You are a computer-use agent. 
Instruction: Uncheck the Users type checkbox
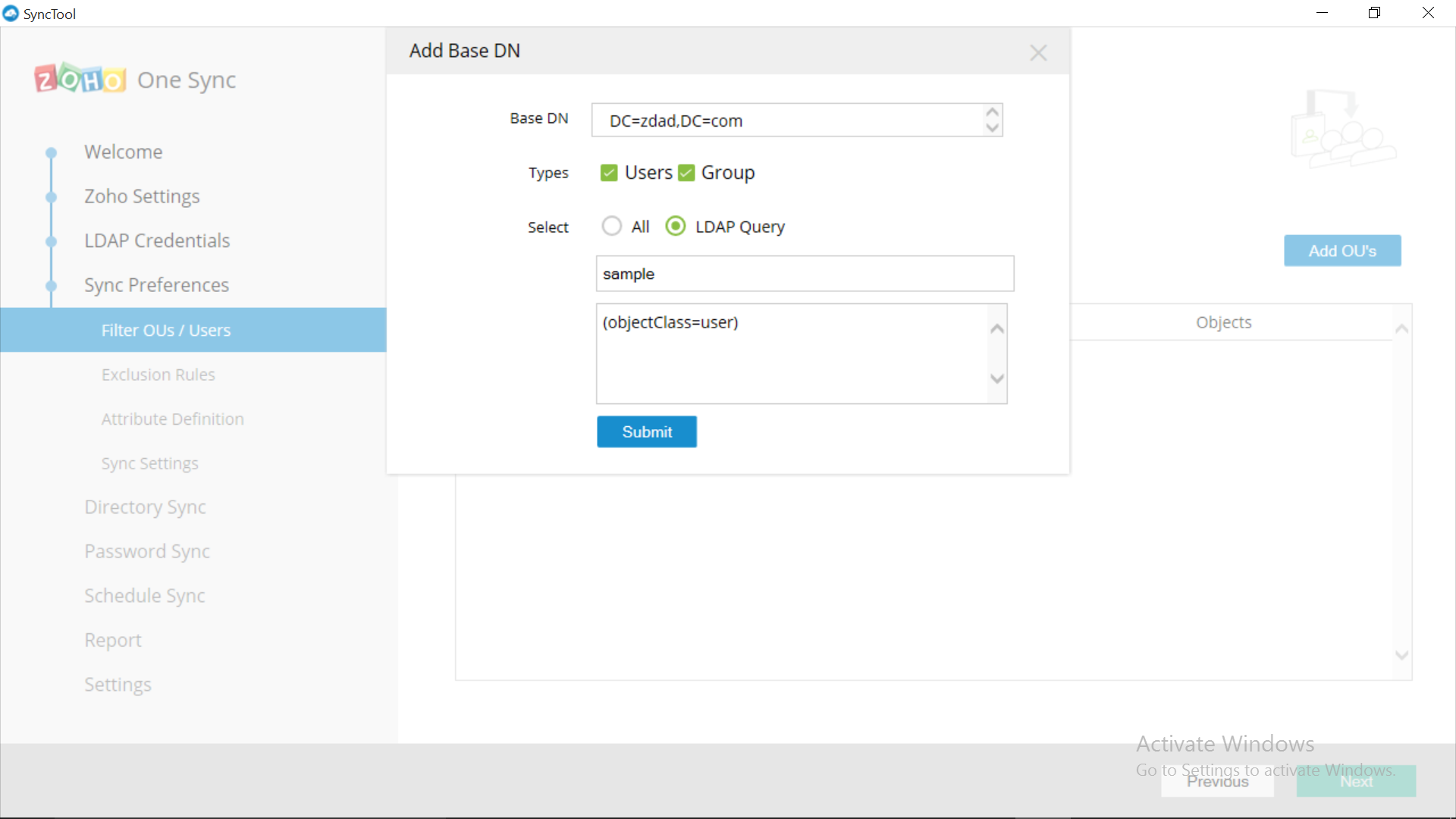(x=609, y=173)
